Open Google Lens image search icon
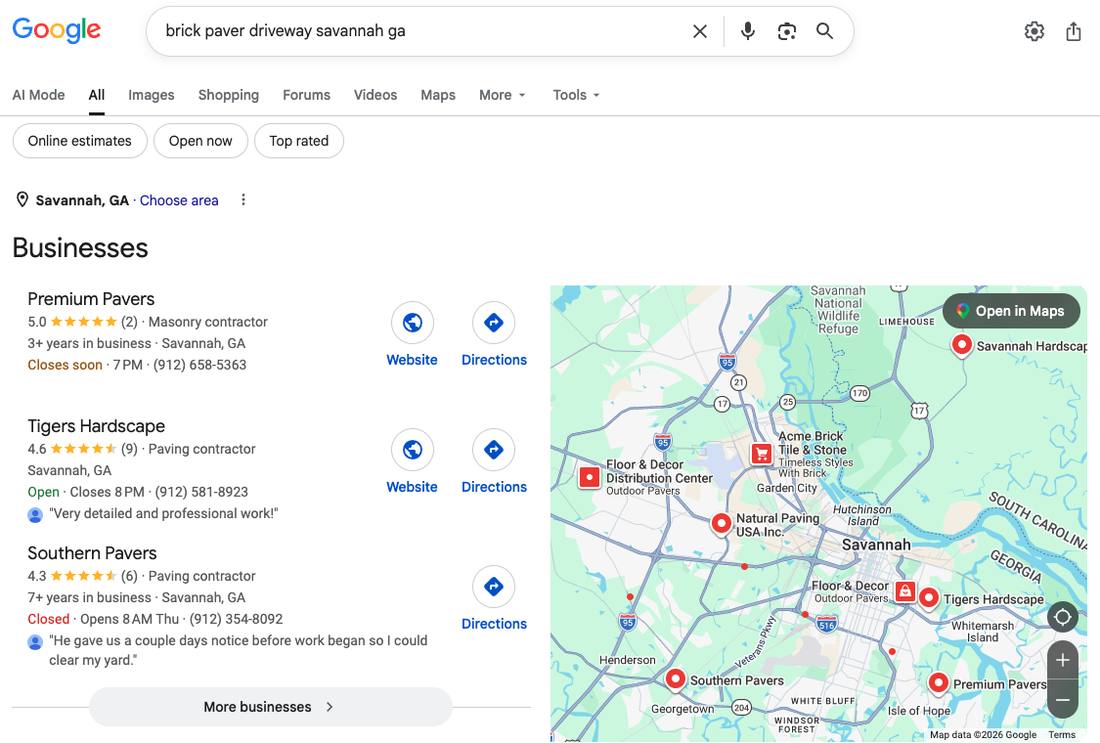 [x=786, y=31]
